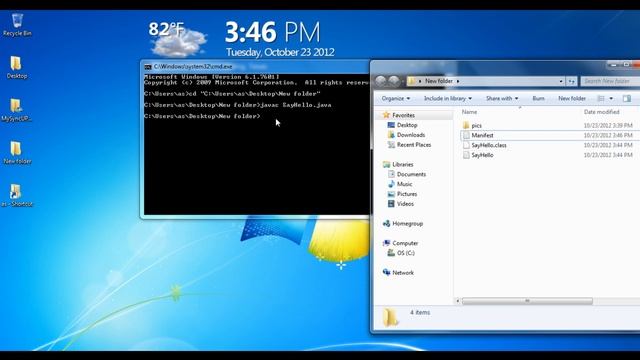Viewport: 640px width, 360px height.
Task: Select the pics folder name
Action: tap(476, 125)
